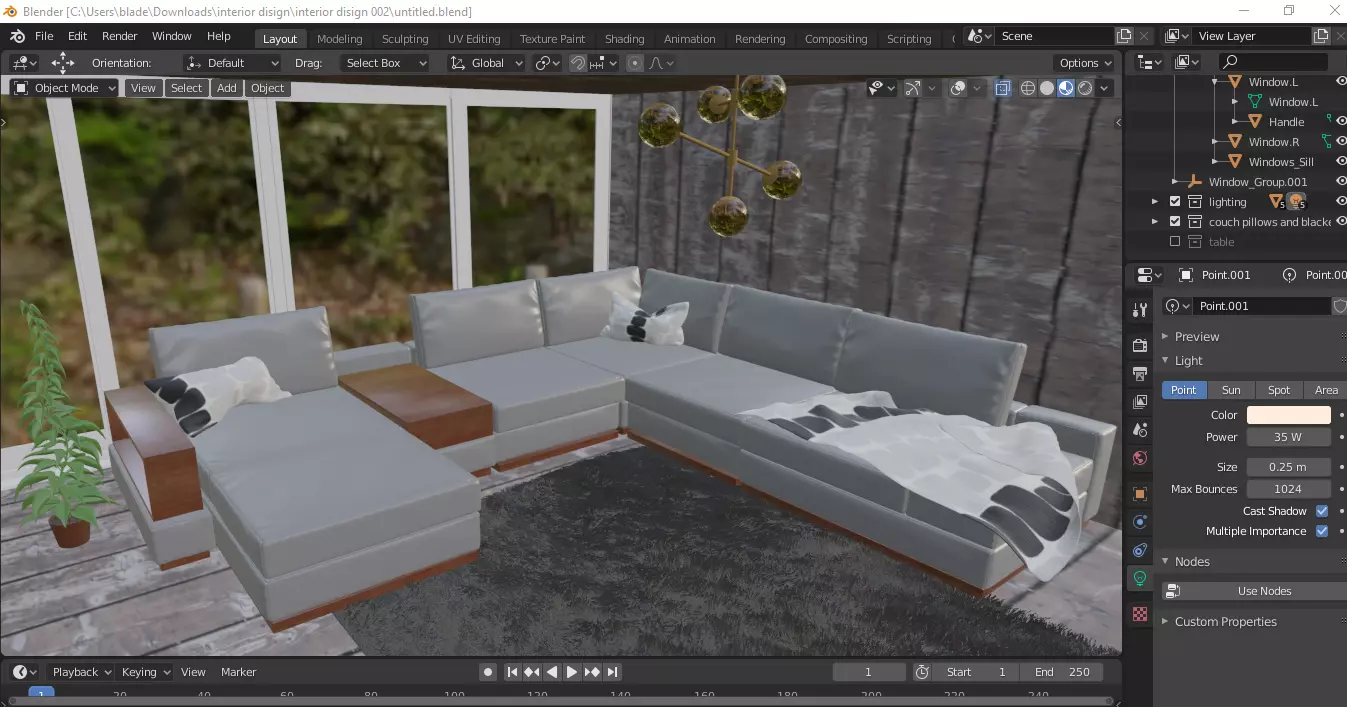Exclude the lighting collection via checkbox

pyautogui.click(x=1175, y=202)
